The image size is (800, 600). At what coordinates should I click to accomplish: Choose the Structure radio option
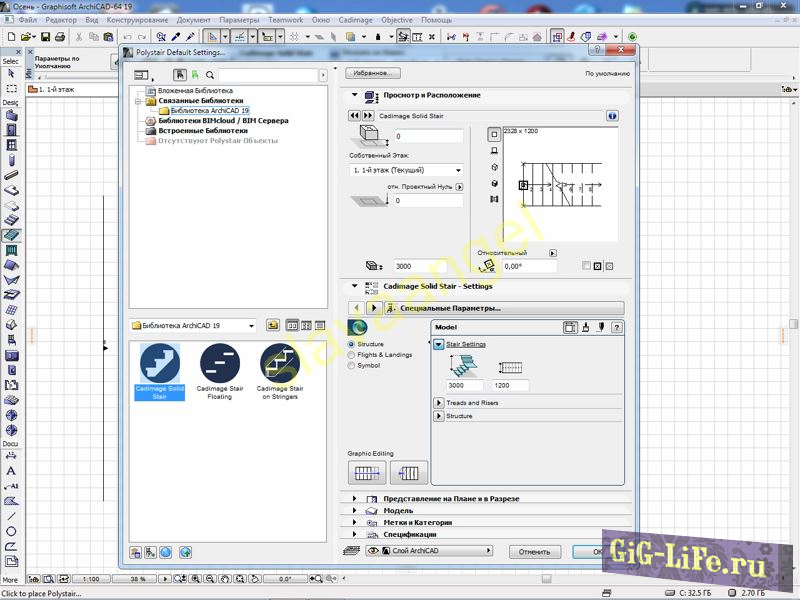pos(350,344)
